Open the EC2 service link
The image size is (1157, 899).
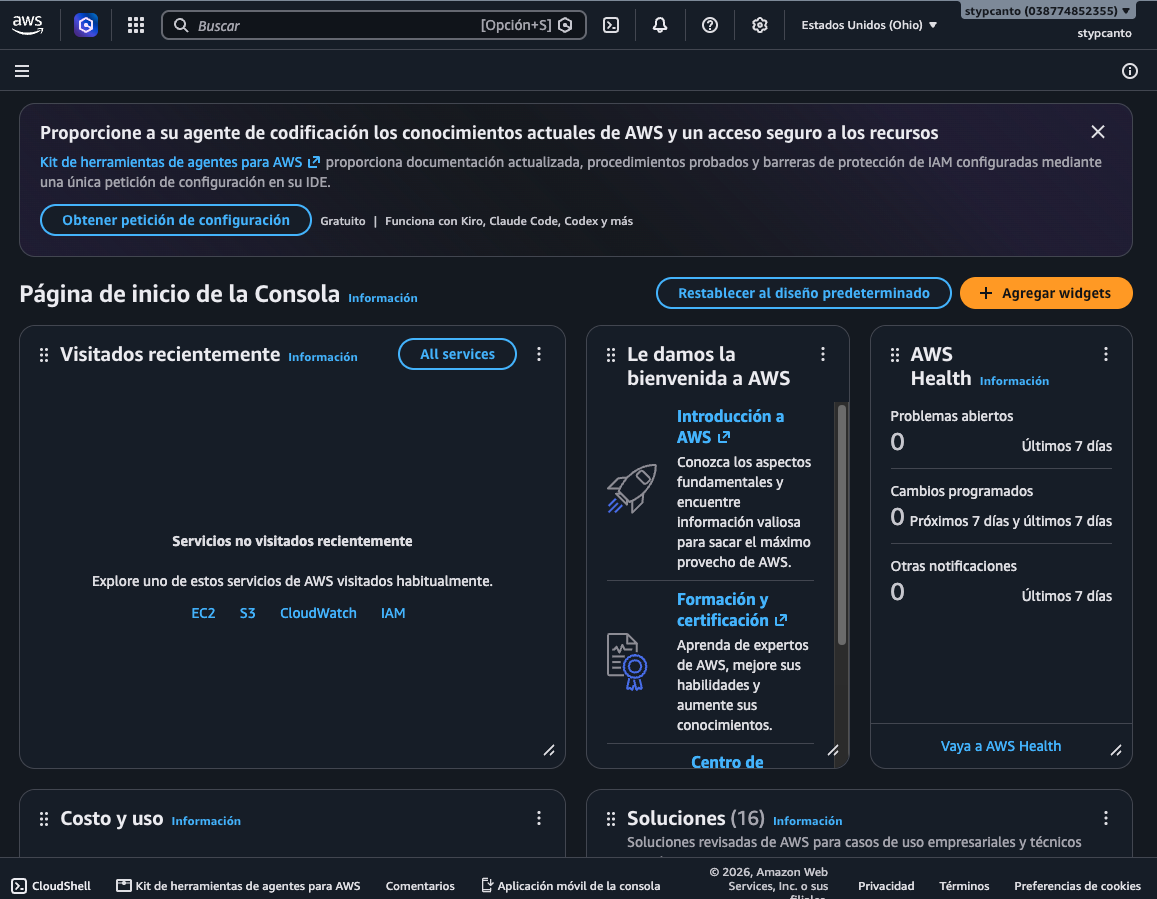coord(203,613)
